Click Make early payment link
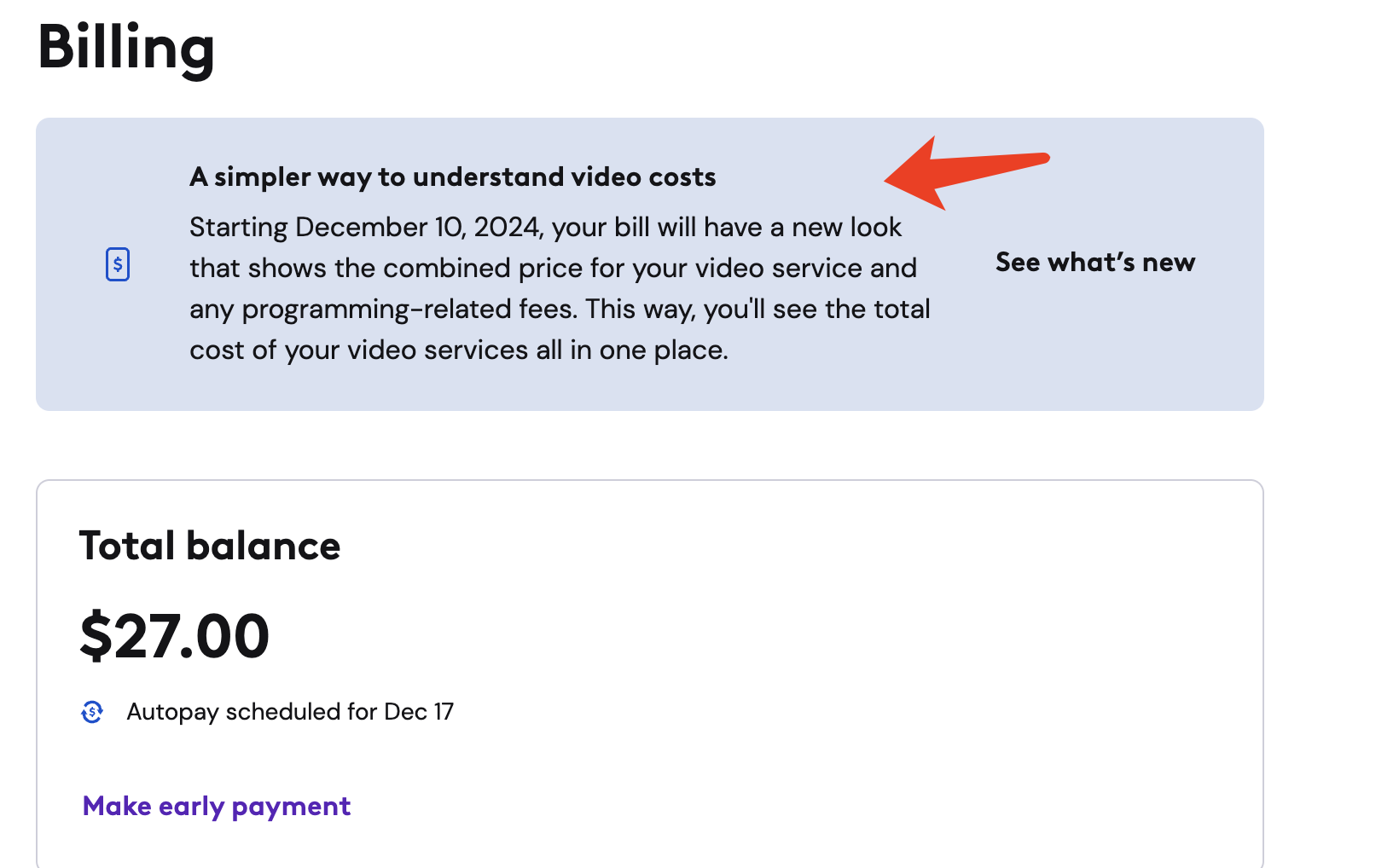Image resolution: width=1399 pixels, height=868 pixels. click(x=217, y=807)
